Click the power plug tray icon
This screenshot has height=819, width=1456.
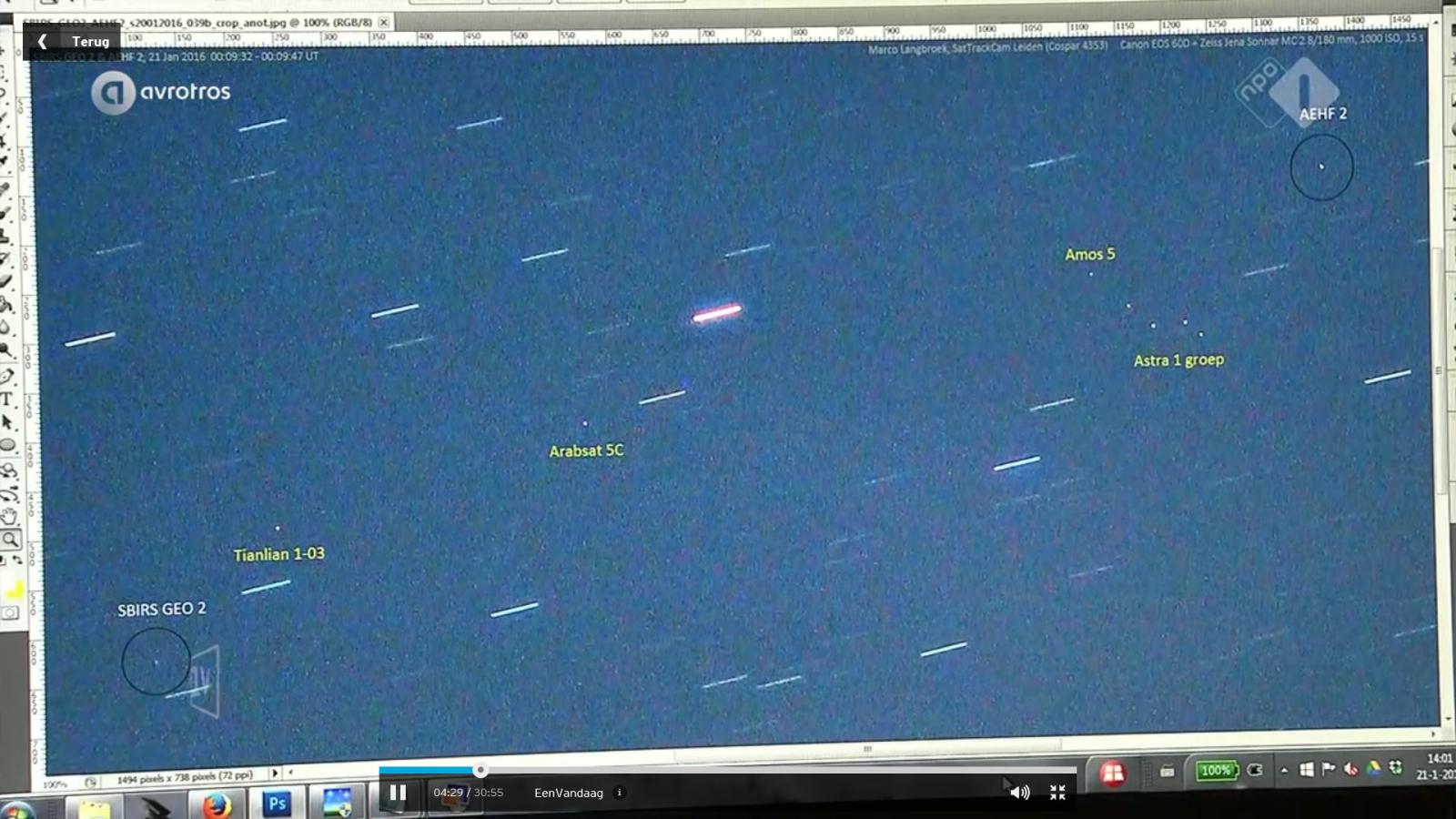click(1255, 770)
